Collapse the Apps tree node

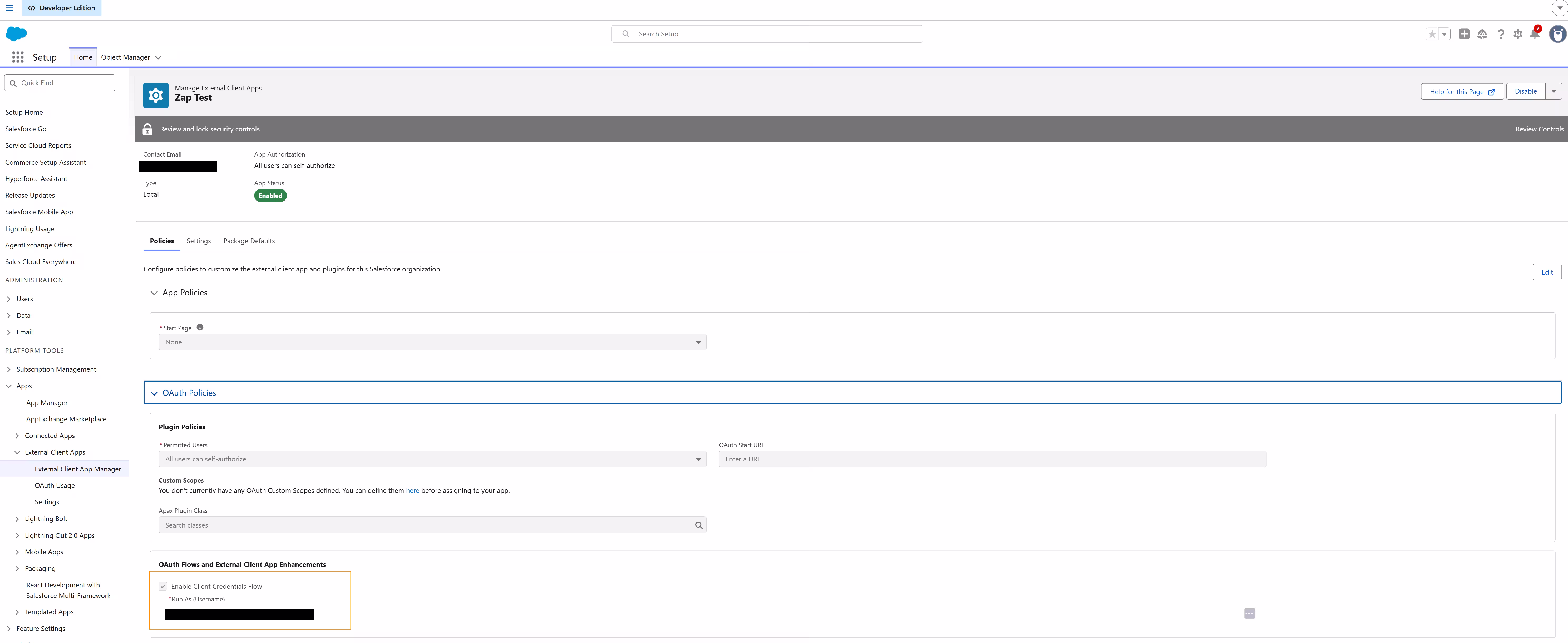(x=8, y=386)
